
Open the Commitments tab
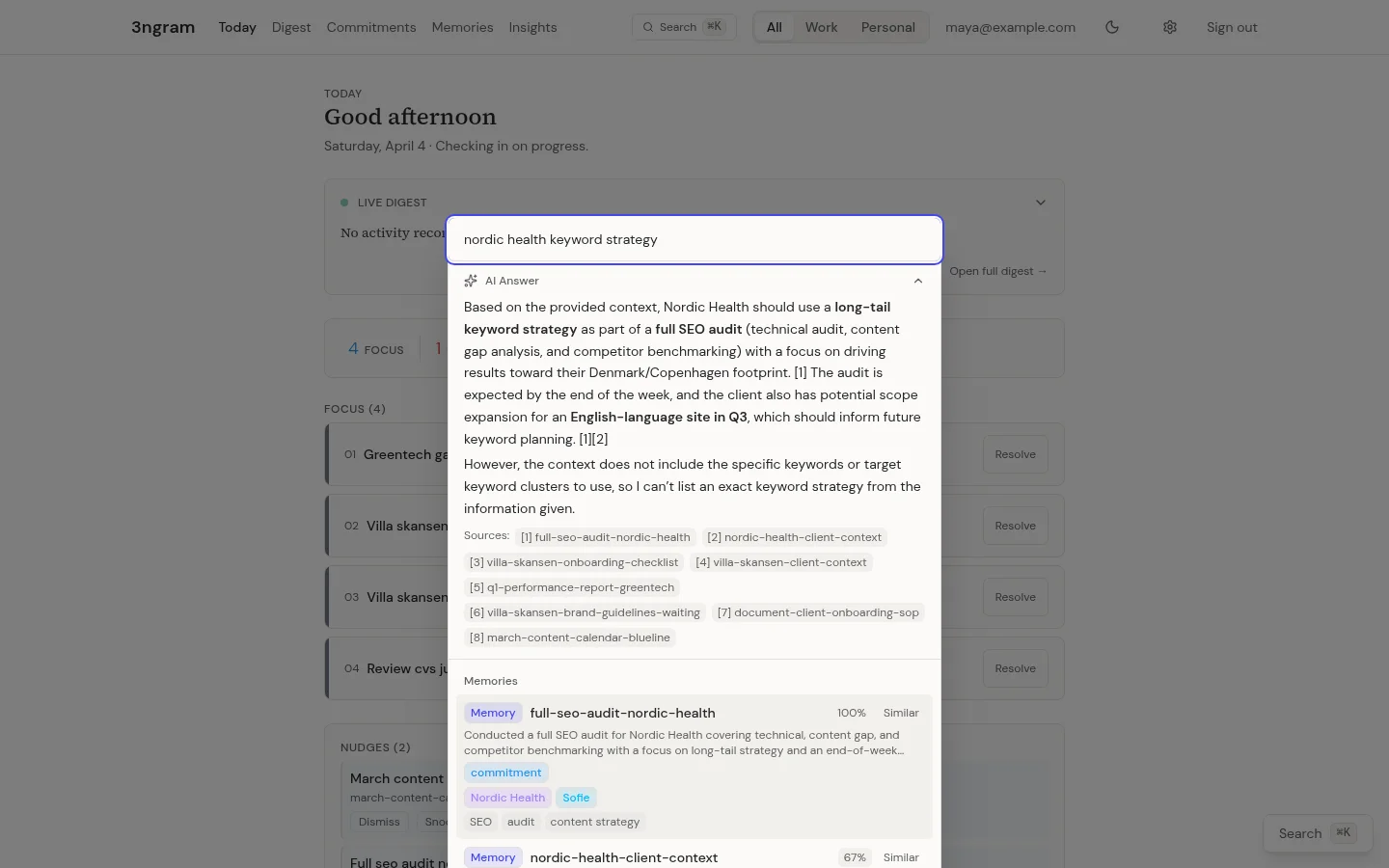pyautogui.click(x=371, y=27)
